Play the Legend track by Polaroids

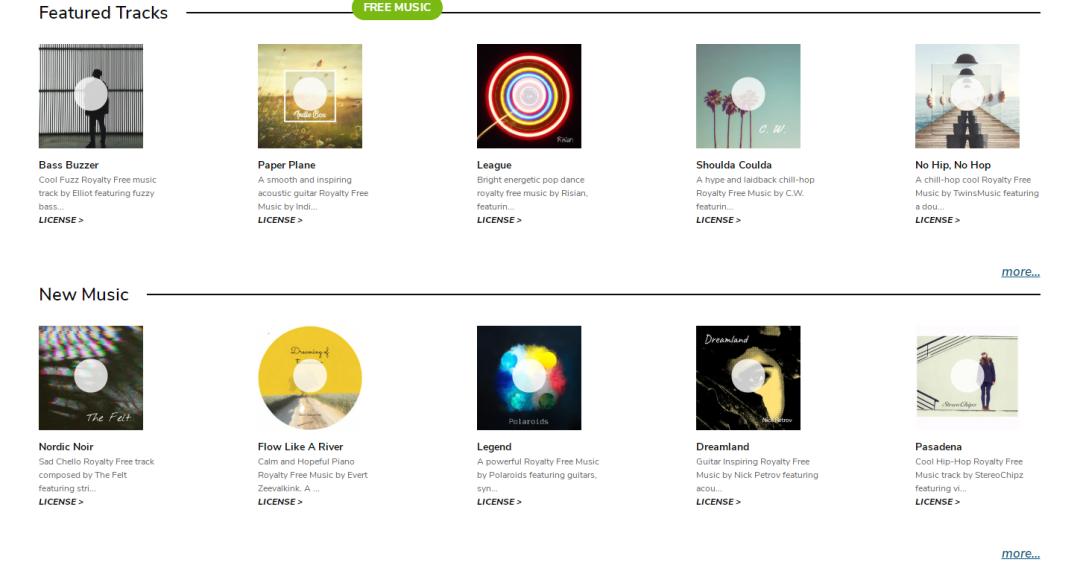click(529, 377)
